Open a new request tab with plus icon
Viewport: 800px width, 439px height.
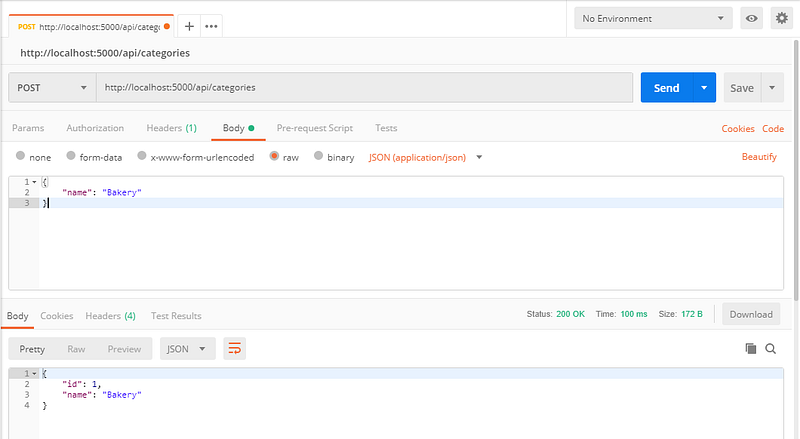tap(189, 26)
